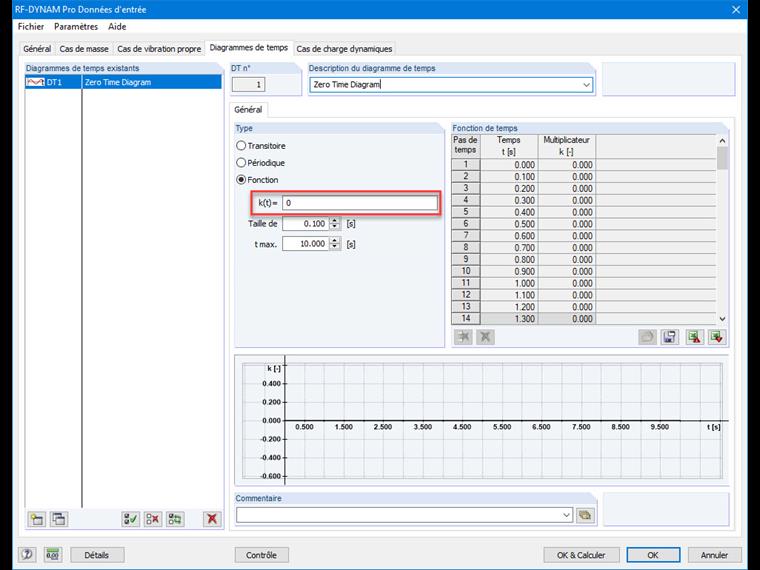This screenshot has height=570, width=760.
Task: Expand the Commentaire dropdown
Action: coord(566,515)
